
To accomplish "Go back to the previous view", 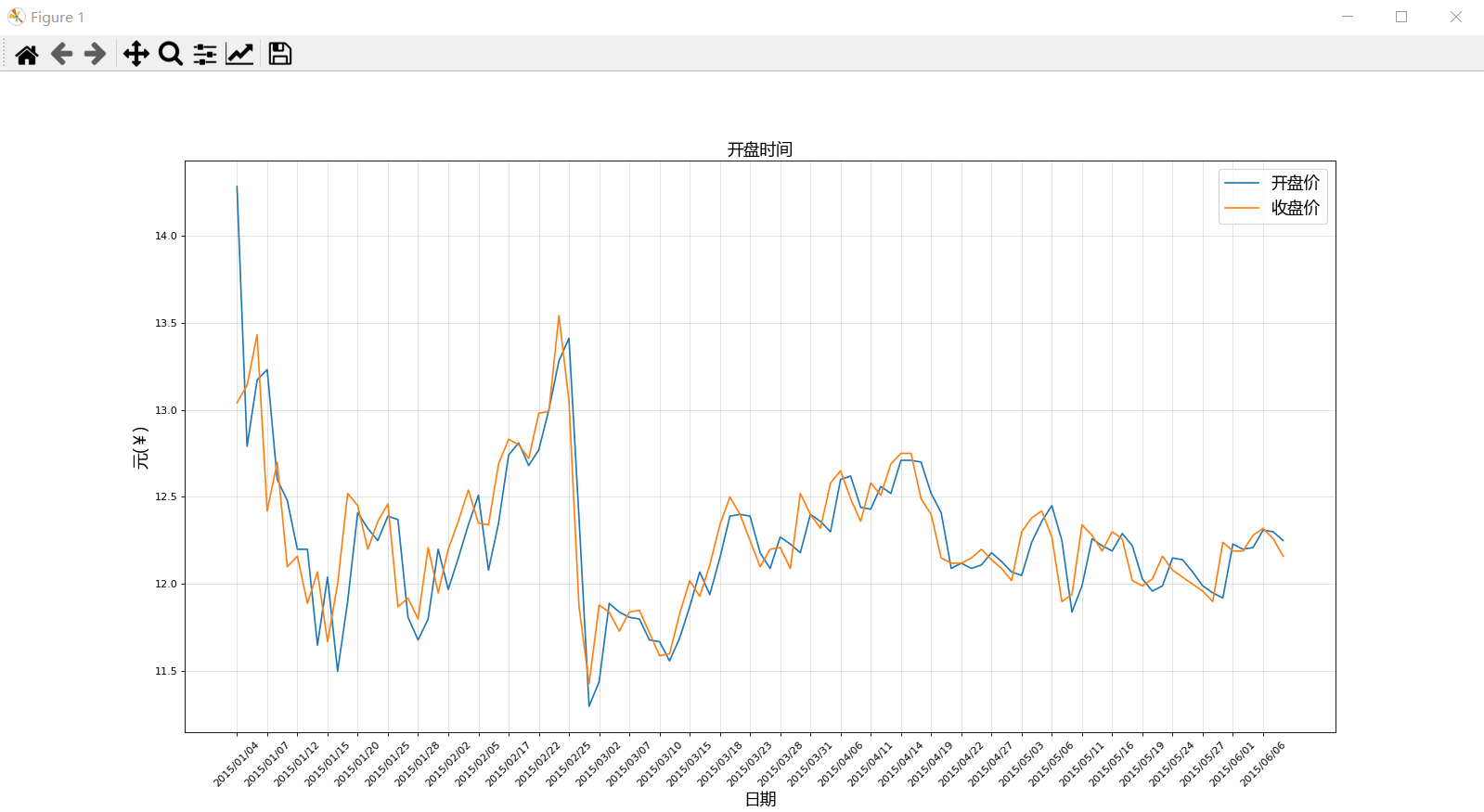I will tap(61, 54).
